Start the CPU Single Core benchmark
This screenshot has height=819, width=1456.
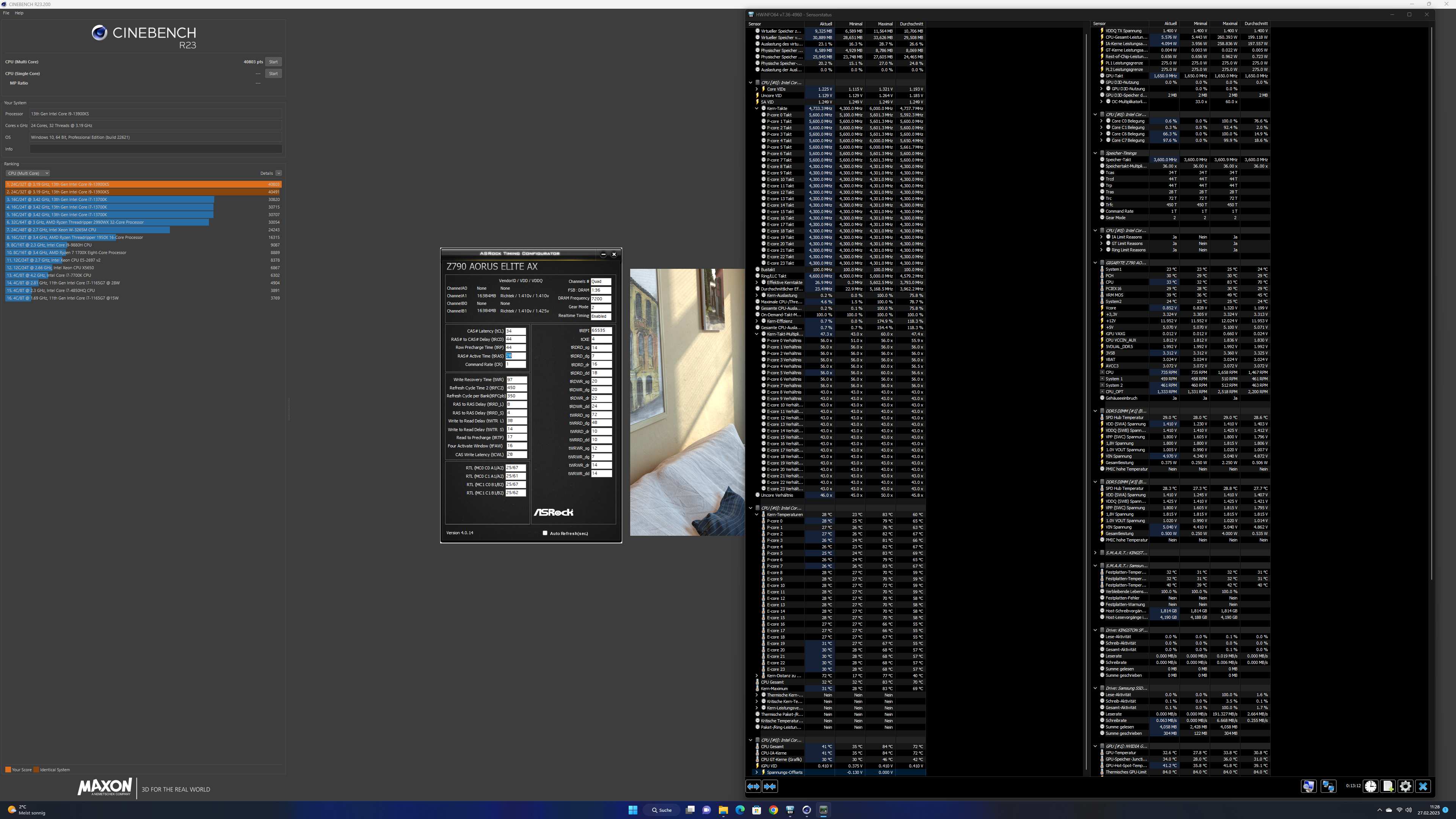273,74
